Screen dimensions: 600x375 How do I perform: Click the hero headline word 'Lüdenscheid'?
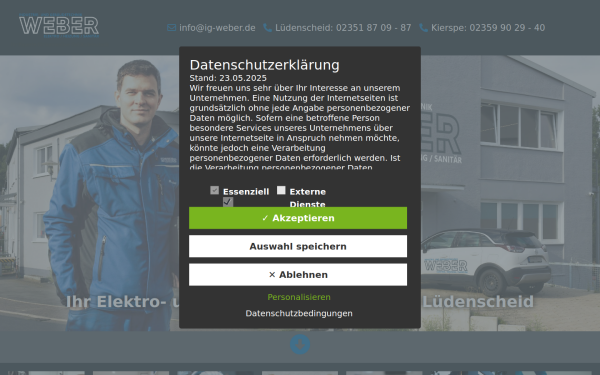478,302
